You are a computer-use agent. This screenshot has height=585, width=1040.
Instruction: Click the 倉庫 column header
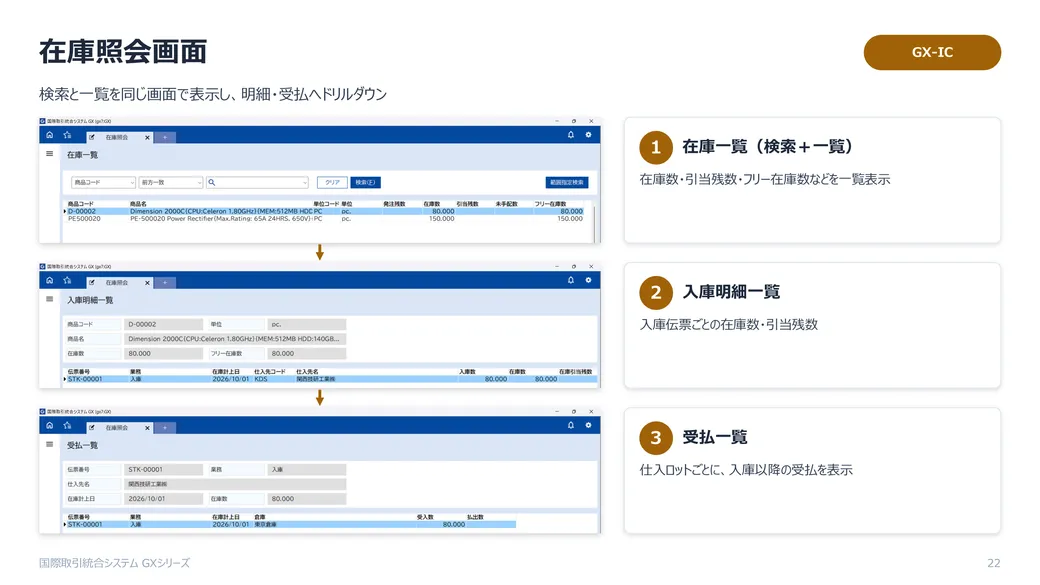[x=259, y=517]
